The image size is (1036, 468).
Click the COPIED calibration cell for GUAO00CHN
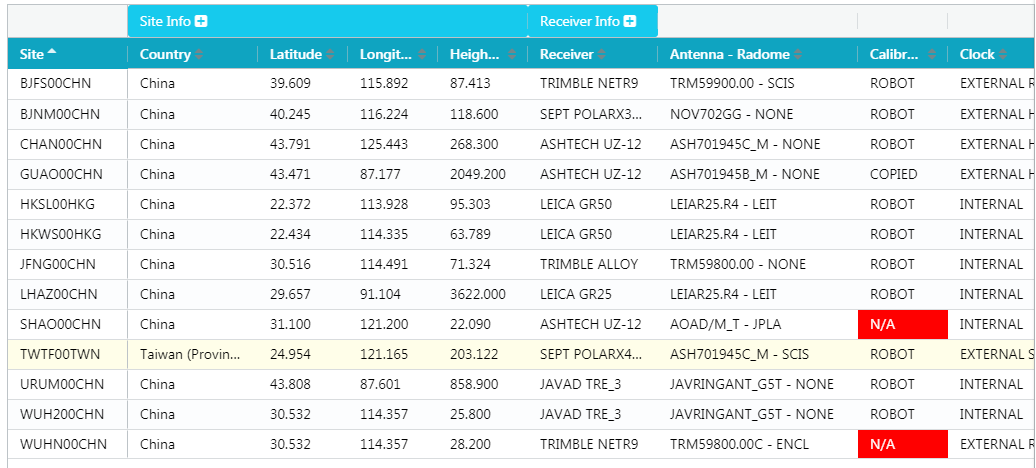click(893, 174)
